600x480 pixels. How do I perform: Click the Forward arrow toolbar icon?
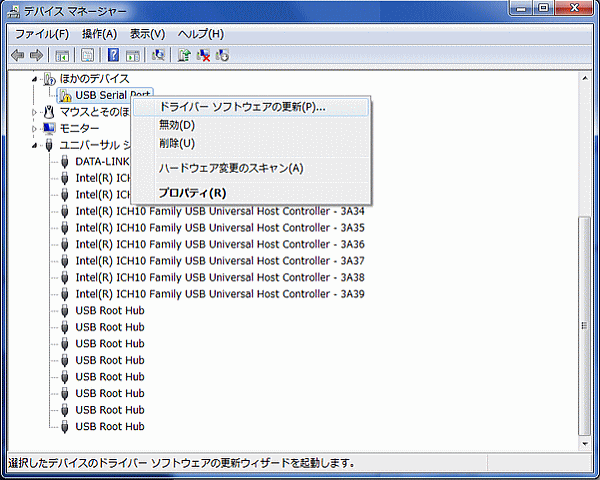click(x=36, y=55)
